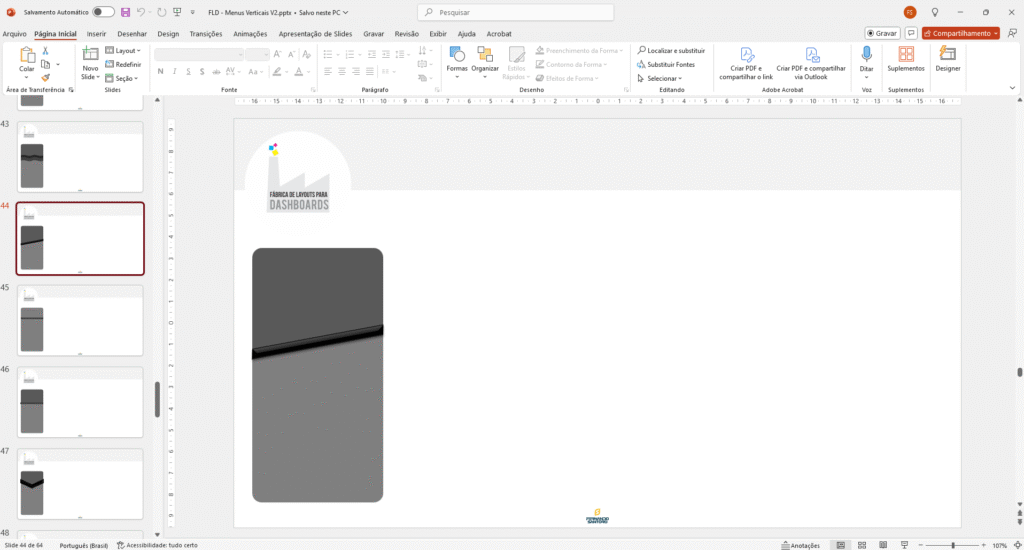Click the Save icon in title bar
The image size is (1024, 550).
pos(125,12)
